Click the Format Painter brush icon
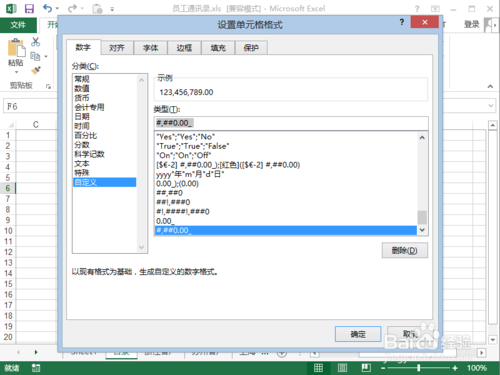 click(x=35, y=70)
